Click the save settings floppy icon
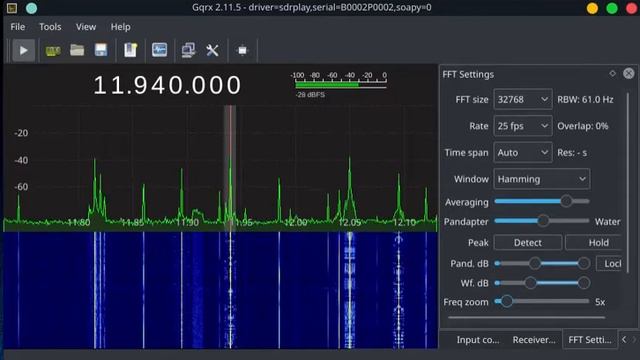Screen dimensions: 640x360 pos(101,50)
